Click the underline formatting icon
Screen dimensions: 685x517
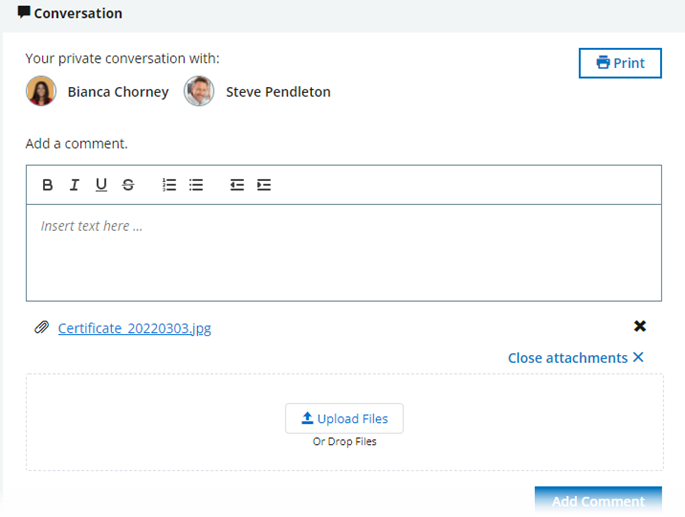pyautogui.click(x=101, y=185)
